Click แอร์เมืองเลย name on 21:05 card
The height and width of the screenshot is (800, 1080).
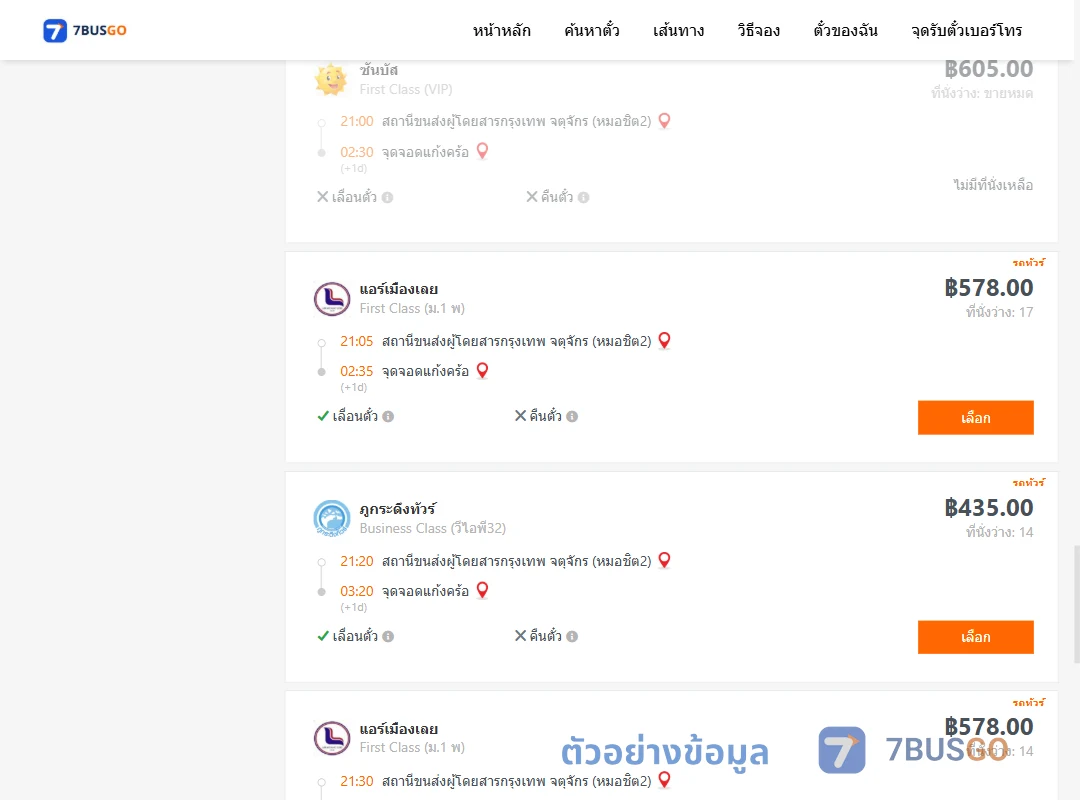coord(399,289)
